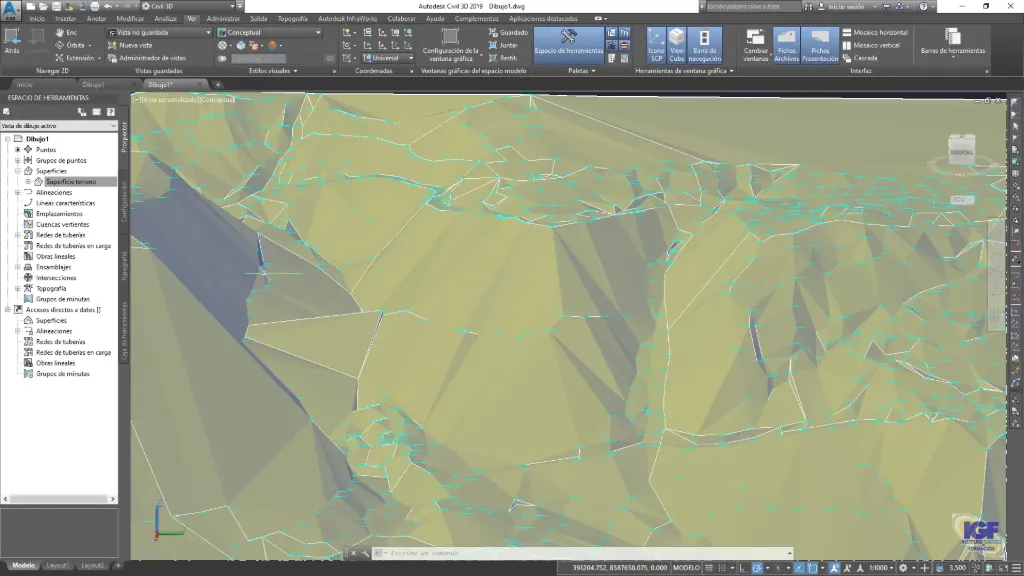Toggle the Barra de navegación
This screenshot has height=576, width=1024.
(x=705, y=45)
